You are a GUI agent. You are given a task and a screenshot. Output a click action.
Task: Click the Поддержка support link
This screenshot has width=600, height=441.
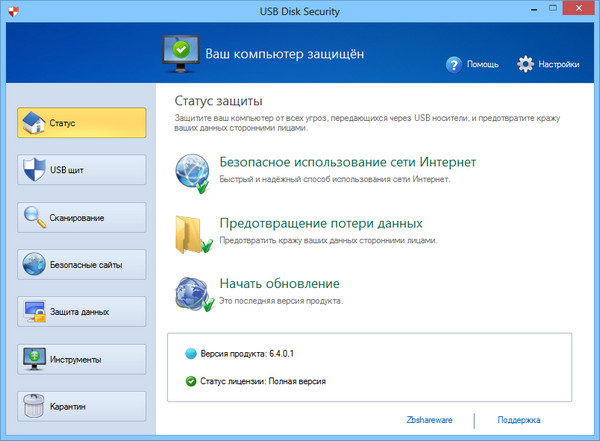pos(519,421)
